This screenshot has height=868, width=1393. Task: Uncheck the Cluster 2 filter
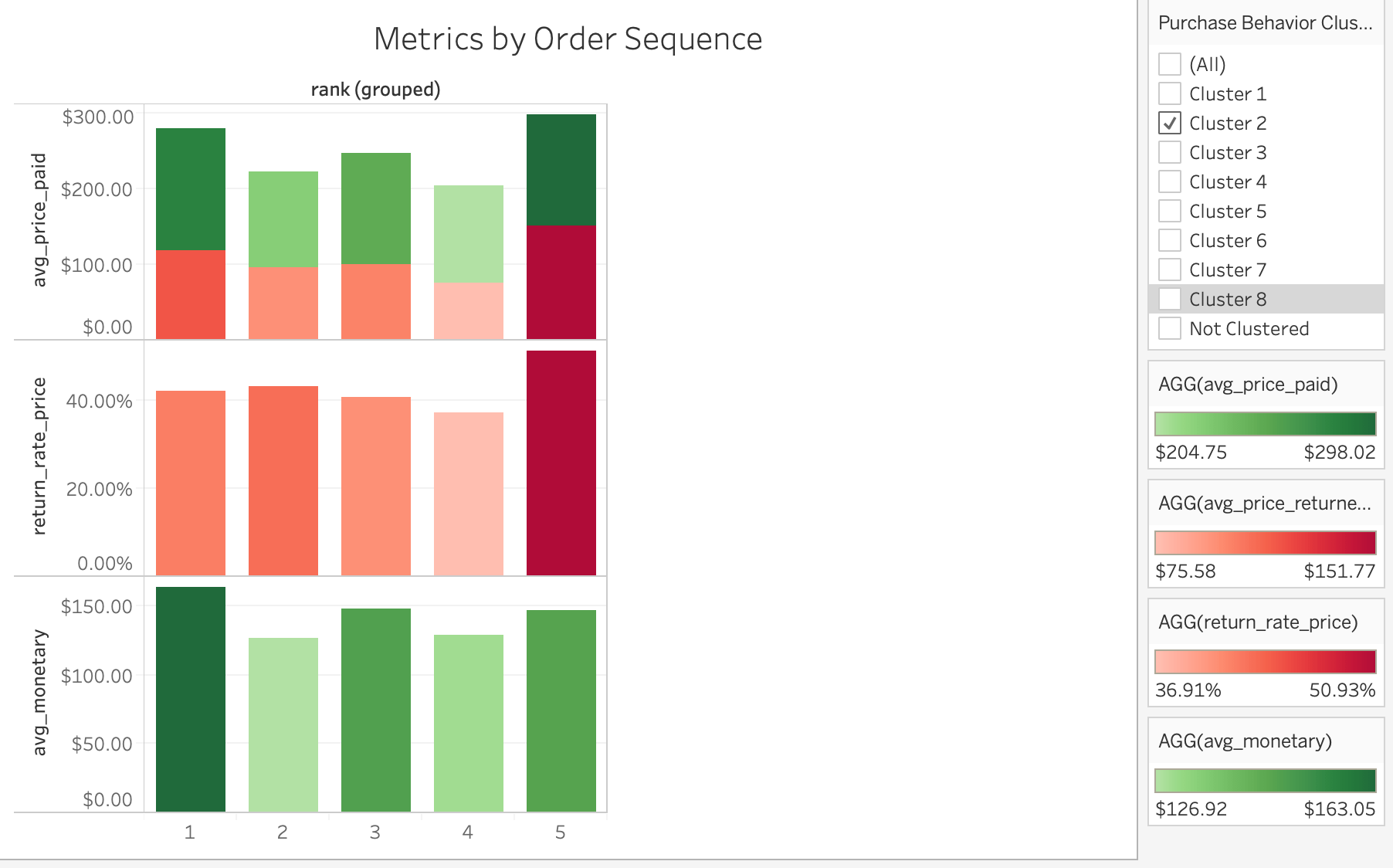coord(1168,123)
